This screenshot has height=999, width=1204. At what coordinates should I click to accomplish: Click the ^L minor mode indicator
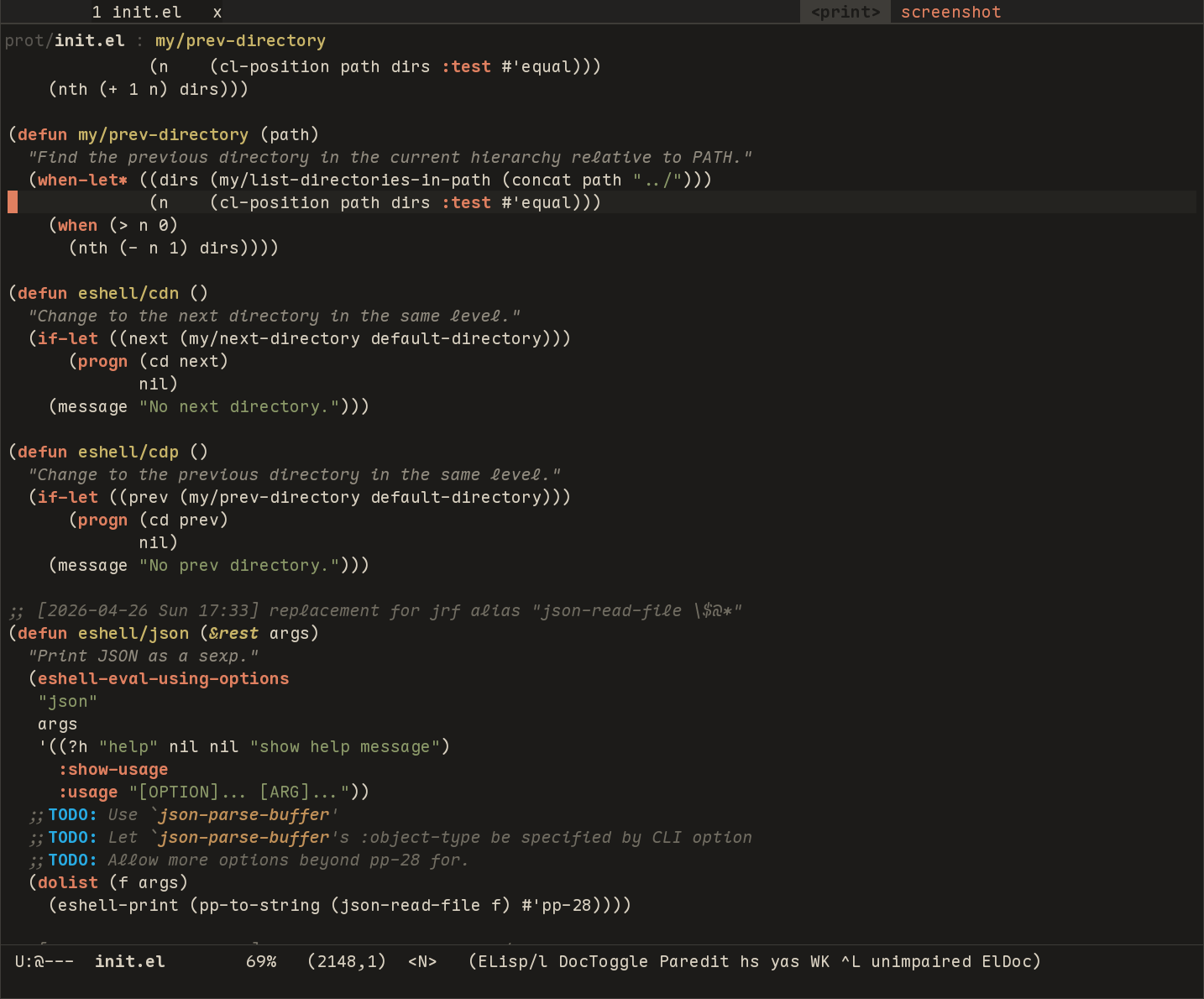point(851,961)
